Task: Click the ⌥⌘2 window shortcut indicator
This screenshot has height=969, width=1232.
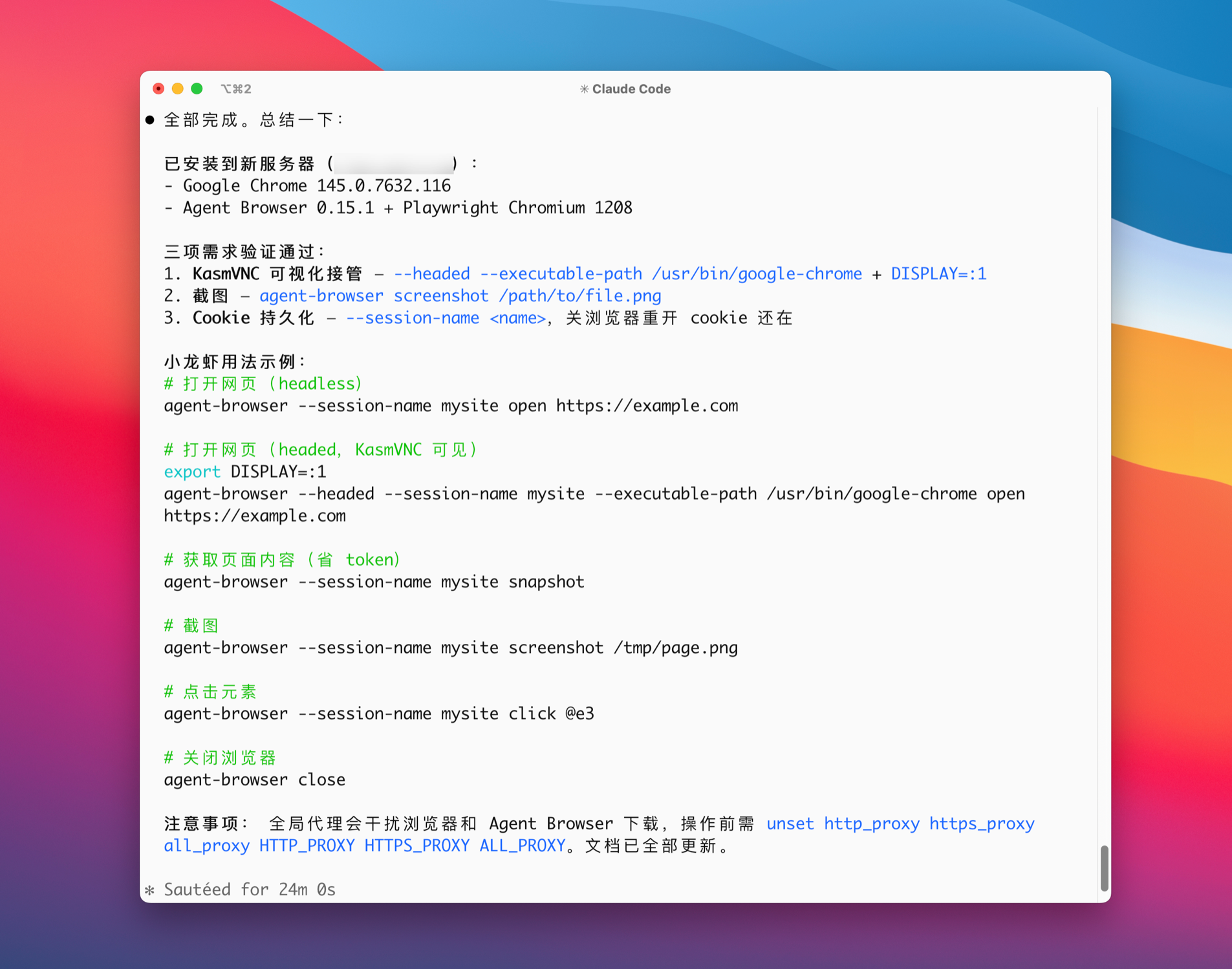Action: [x=236, y=89]
